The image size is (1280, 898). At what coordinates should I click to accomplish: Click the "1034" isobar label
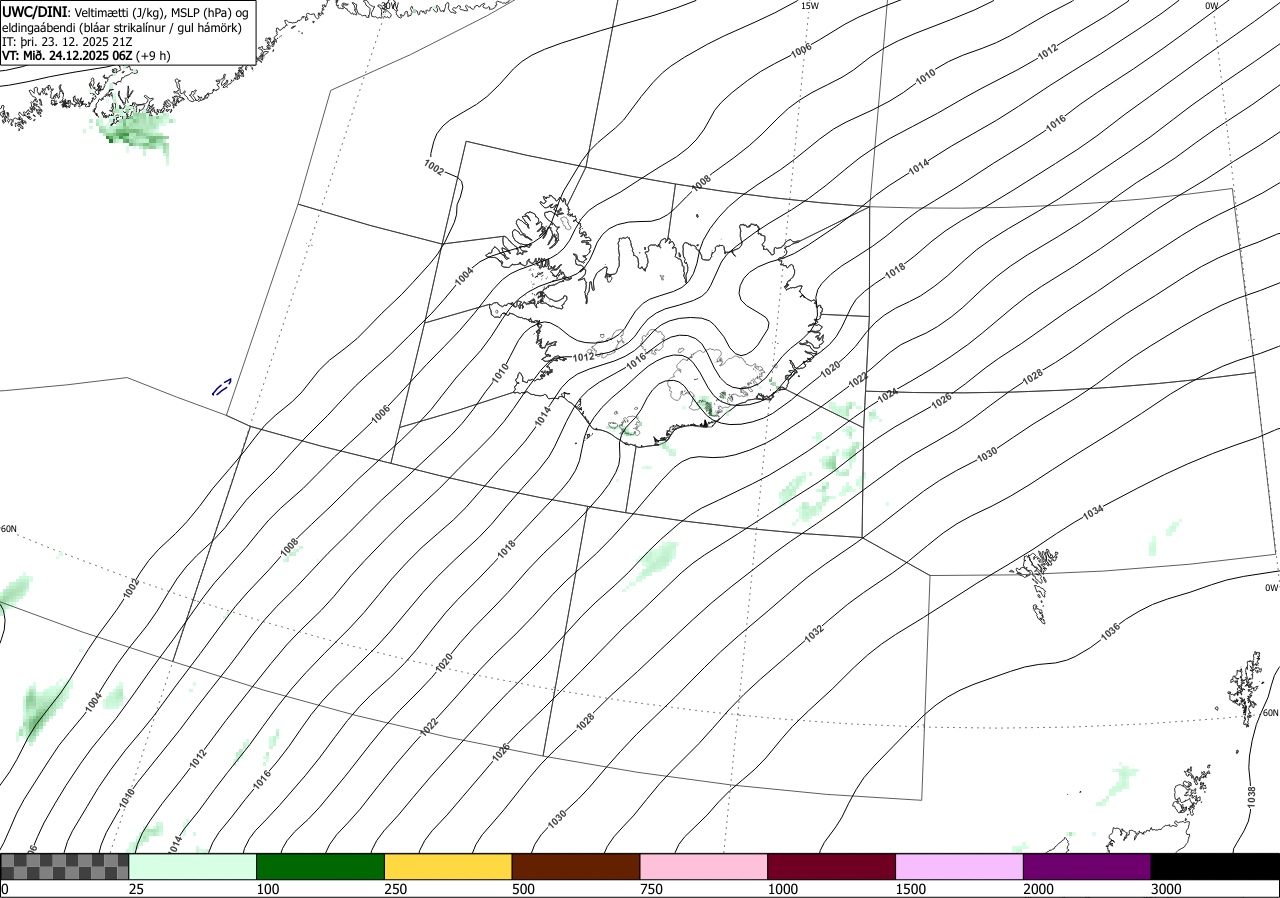click(1093, 512)
